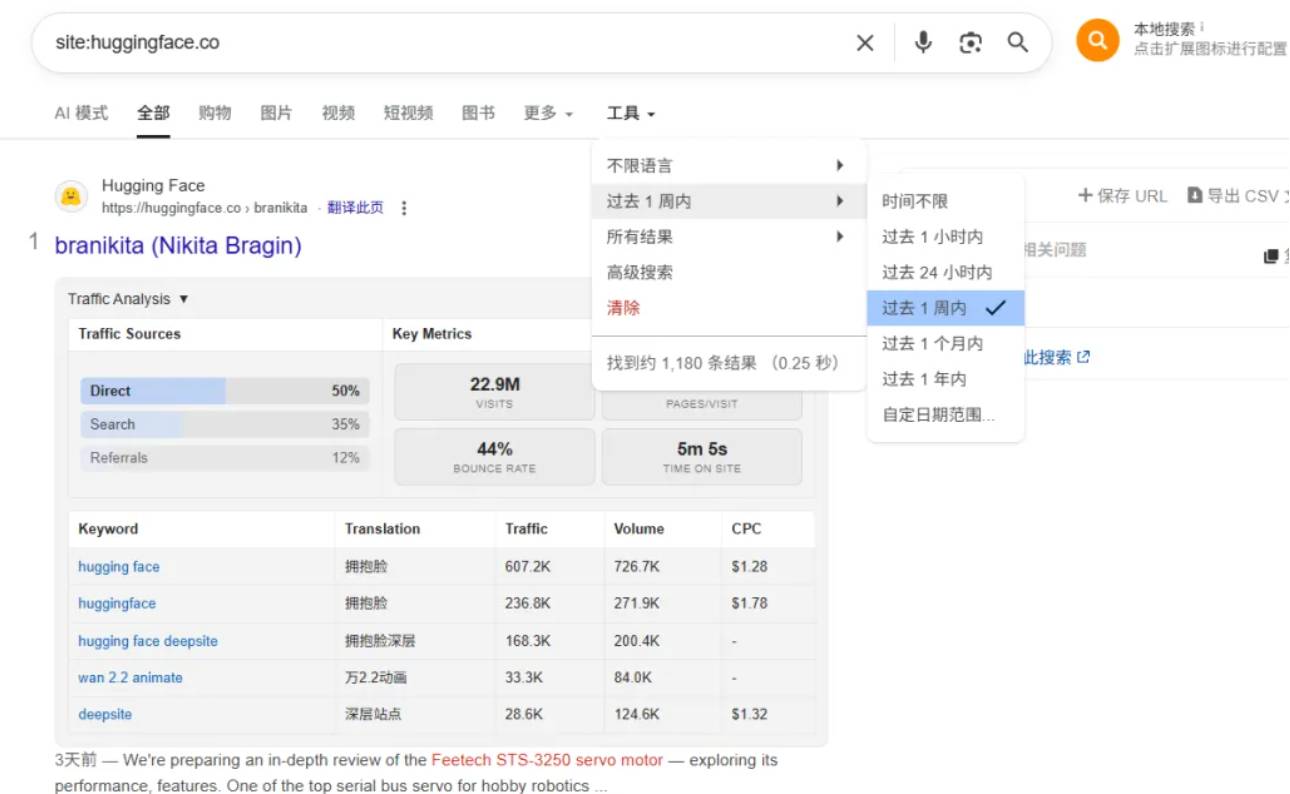Switch to the AI 模式 tab
Viewport: 1290px width, 794px height.
point(81,113)
